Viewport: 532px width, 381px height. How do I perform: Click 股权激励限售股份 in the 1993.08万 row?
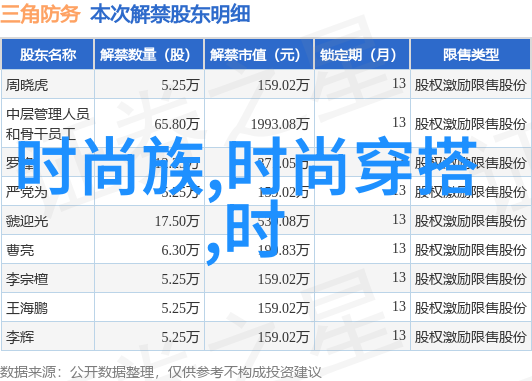coord(470,124)
